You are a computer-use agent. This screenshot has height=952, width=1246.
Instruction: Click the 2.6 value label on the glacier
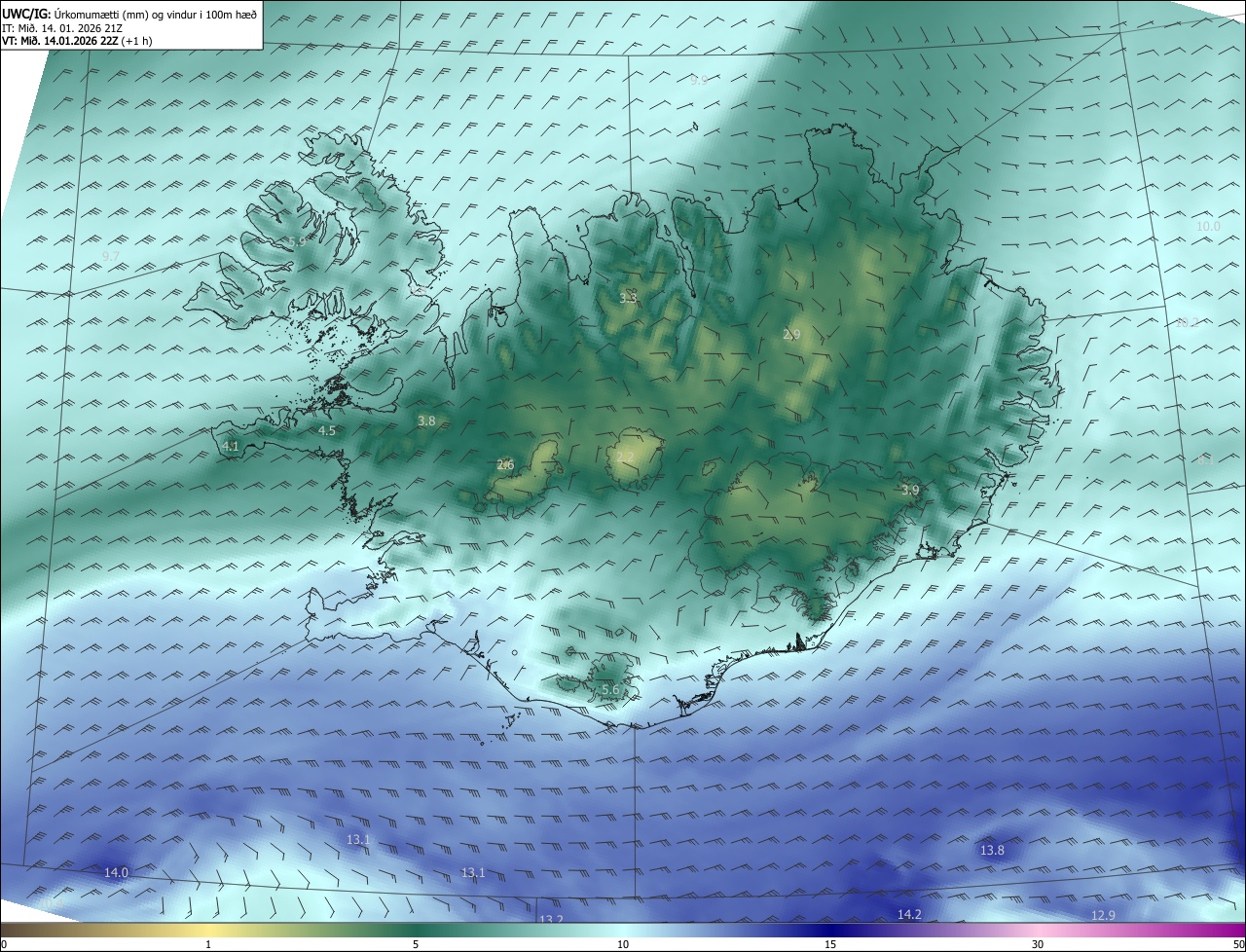pyautogui.click(x=505, y=464)
